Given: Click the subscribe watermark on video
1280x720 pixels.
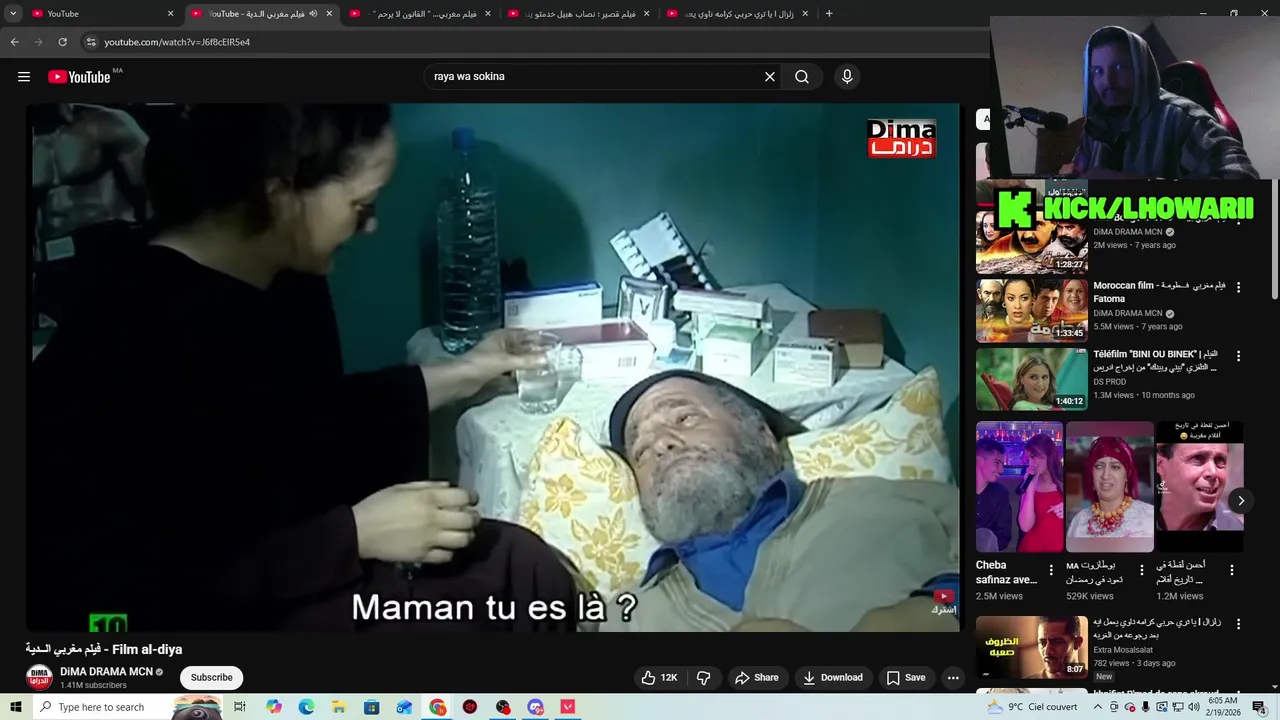Looking at the screenshot, I should coord(944,602).
